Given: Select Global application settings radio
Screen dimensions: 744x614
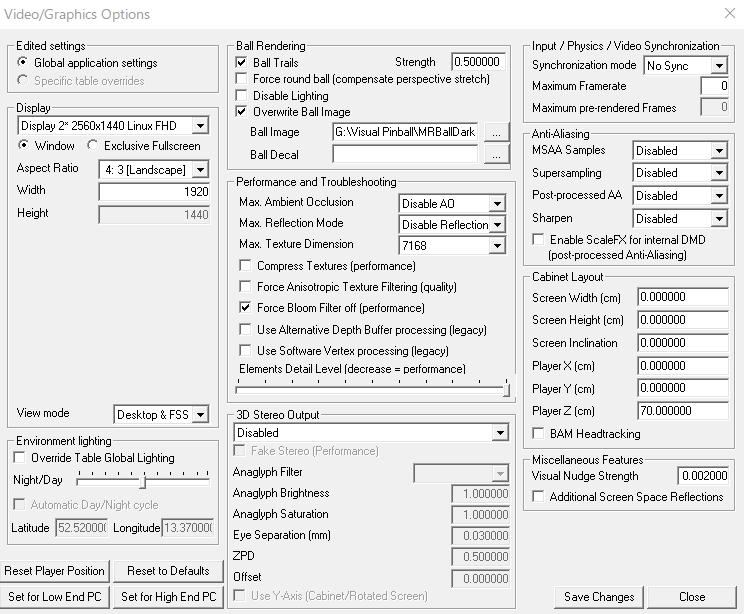Looking at the screenshot, I should click(22, 62).
